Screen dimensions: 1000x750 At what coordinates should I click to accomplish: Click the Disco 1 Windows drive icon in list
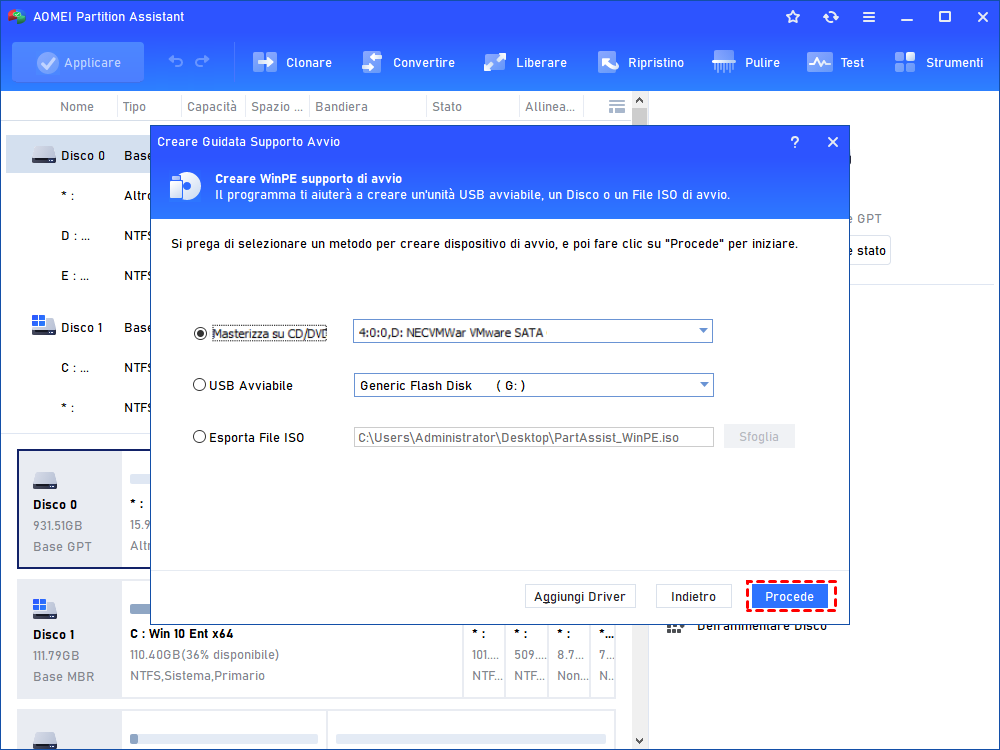pyautogui.click(x=43, y=325)
